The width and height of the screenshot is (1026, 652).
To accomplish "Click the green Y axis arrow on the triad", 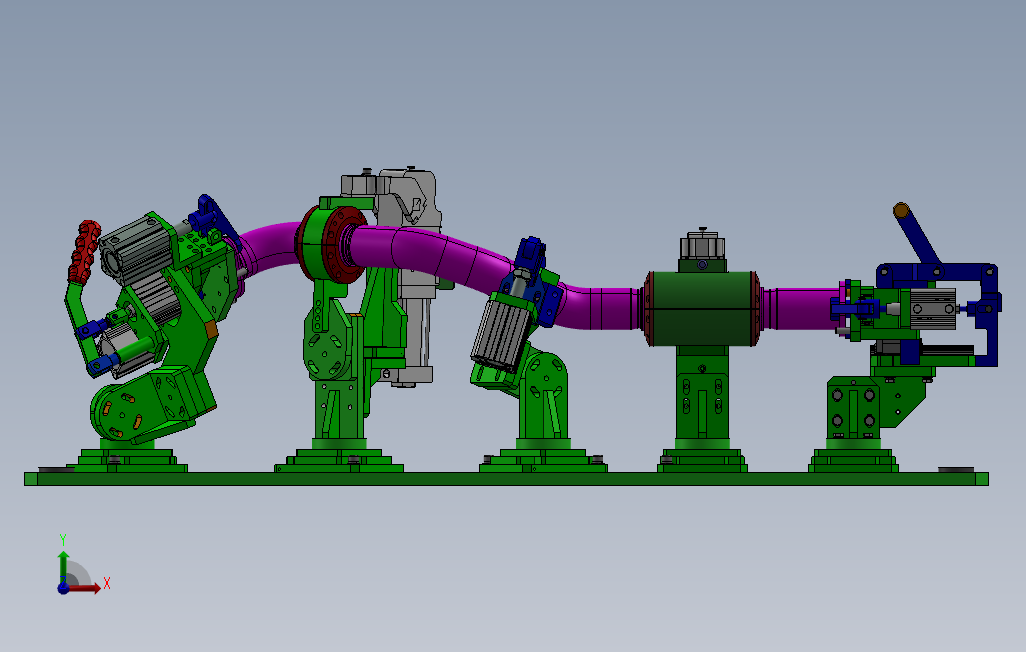I will 63,566.
